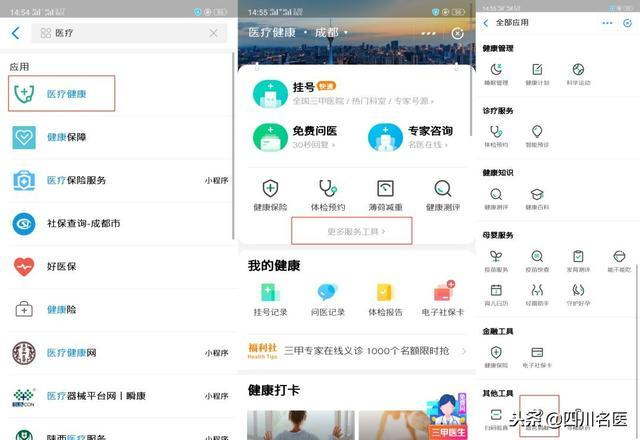Tap back arrow in 全部应用 page
Image resolution: width=640 pixels, height=440 pixels.
coord(486,23)
